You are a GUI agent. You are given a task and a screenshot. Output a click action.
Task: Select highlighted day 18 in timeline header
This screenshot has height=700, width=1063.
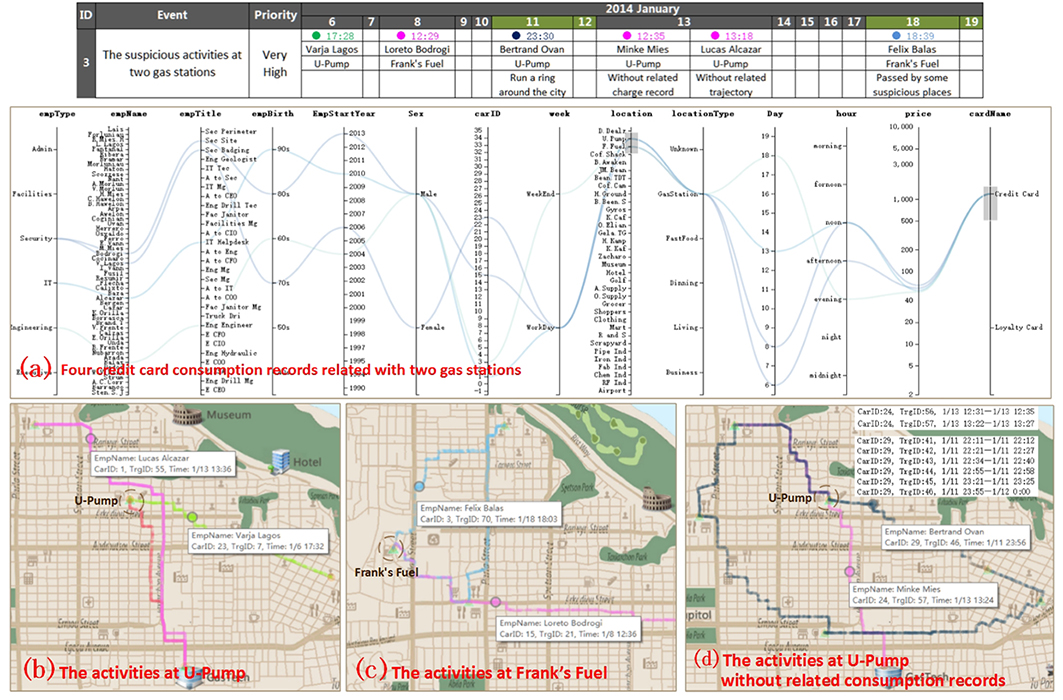912,22
